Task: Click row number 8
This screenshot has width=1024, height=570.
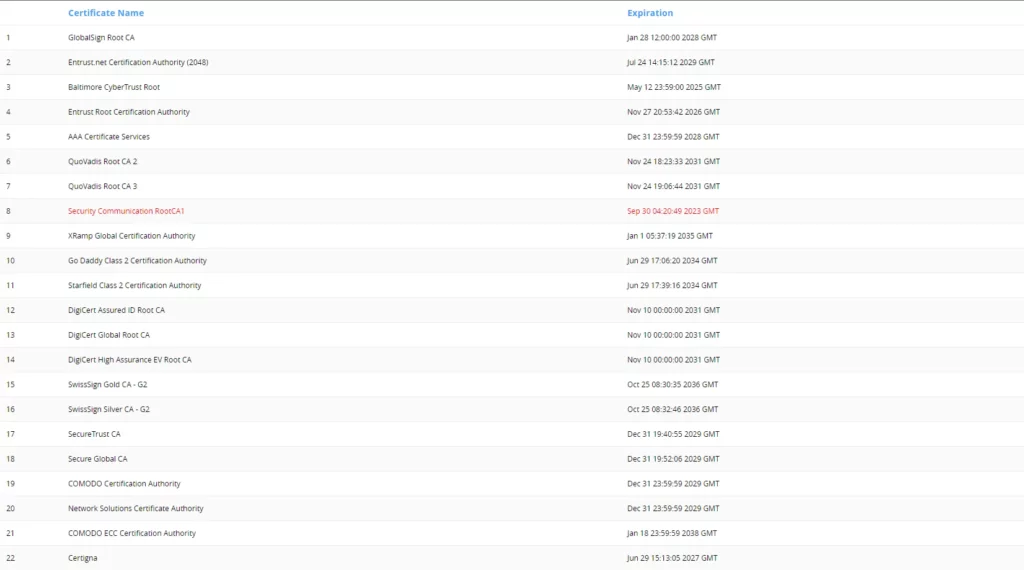Action: tap(8, 212)
